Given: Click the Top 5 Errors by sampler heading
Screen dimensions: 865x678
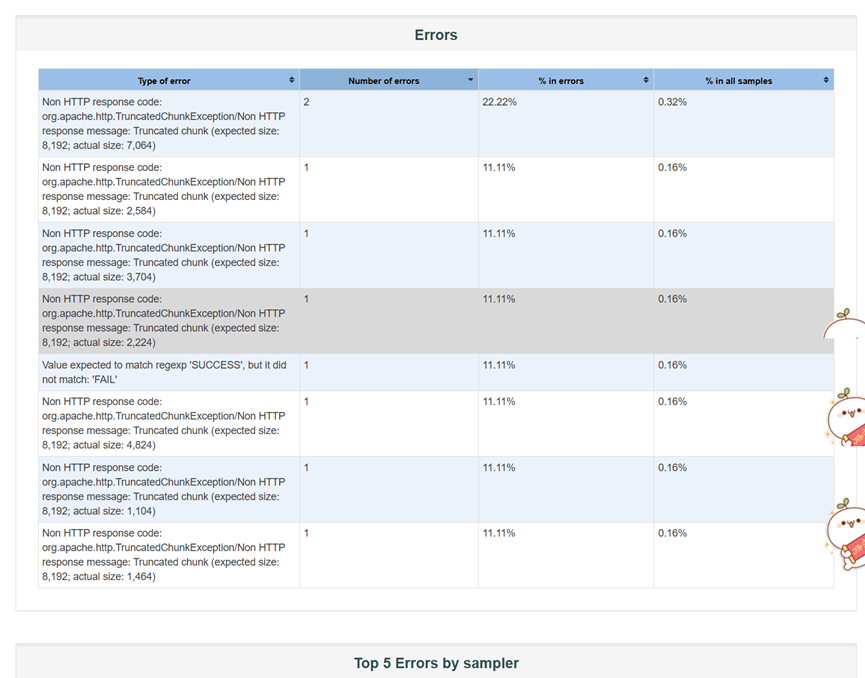Looking at the screenshot, I should [x=436, y=663].
